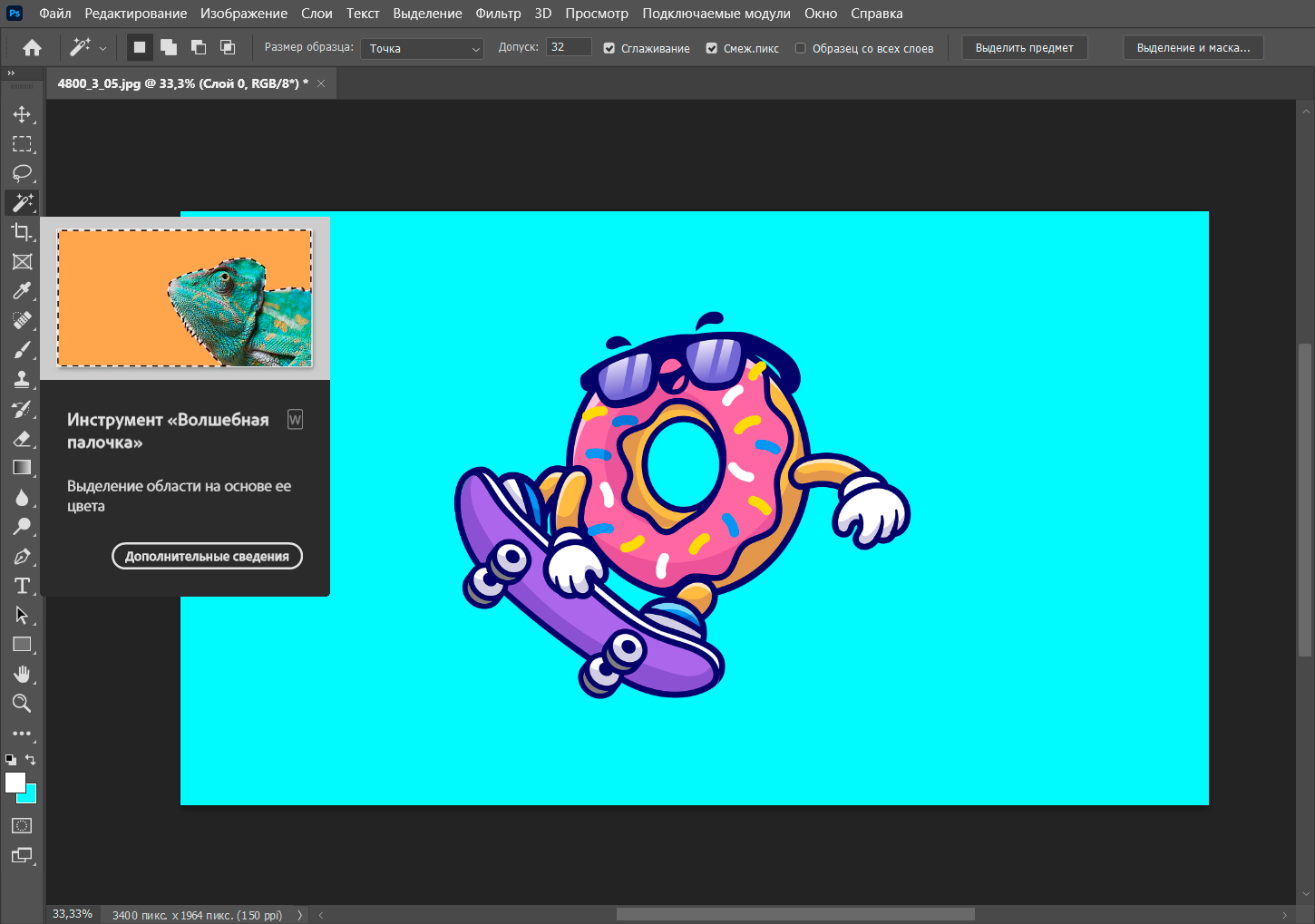This screenshot has width=1315, height=924.
Task: Click the horizontal scrollbar thumb
Action: click(795, 914)
